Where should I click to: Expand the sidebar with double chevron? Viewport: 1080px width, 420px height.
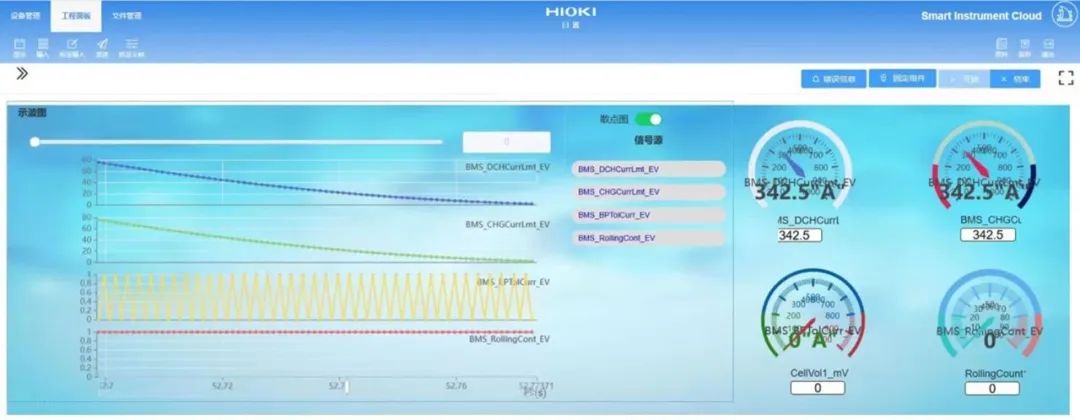(22, 73)
